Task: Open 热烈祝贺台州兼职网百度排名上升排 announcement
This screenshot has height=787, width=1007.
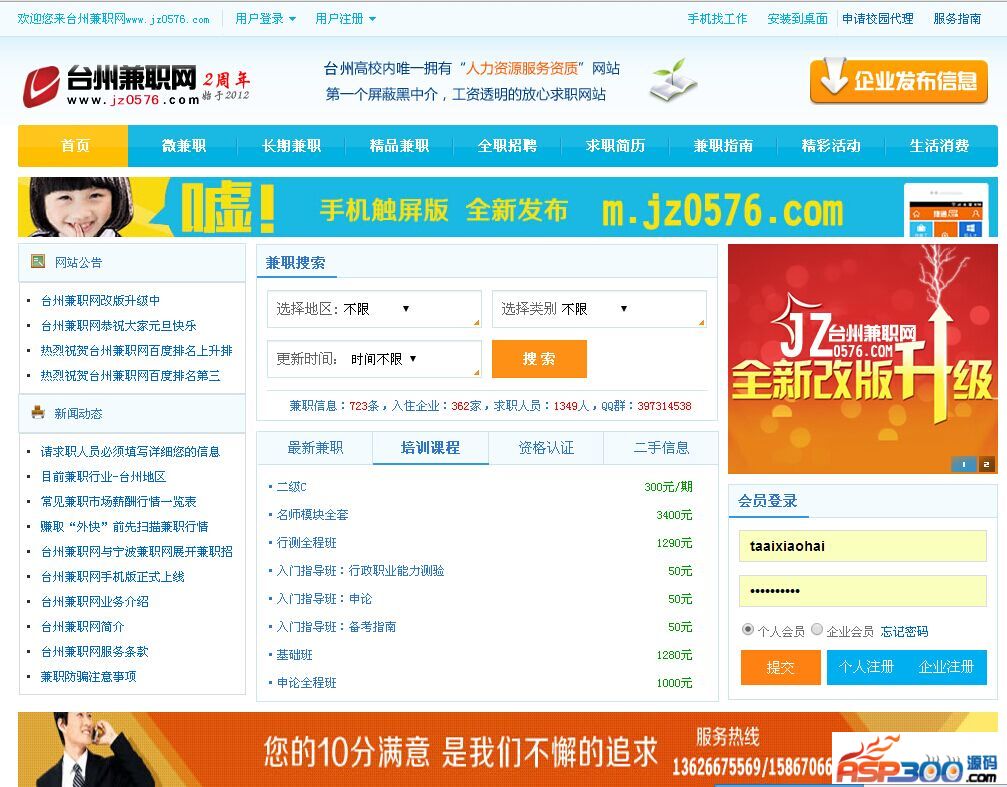Action: pos(136,351)
